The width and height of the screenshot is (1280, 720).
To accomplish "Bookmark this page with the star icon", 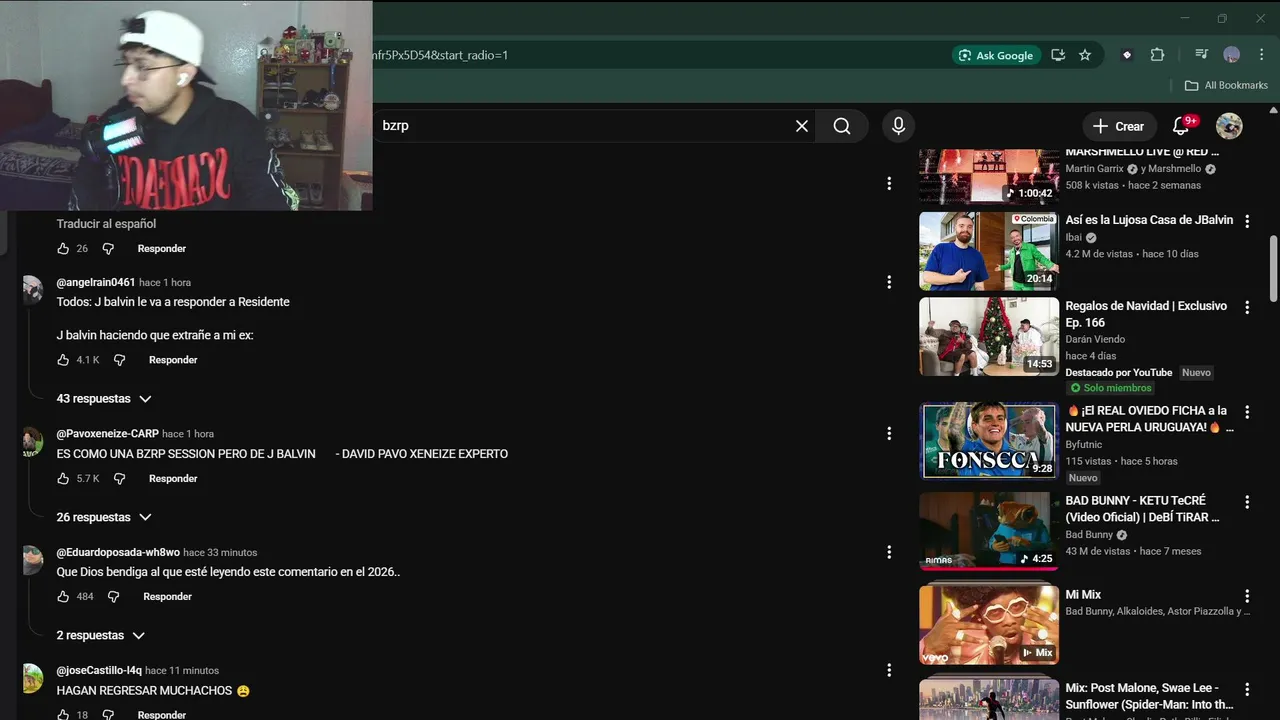I will coord(1085,55).
